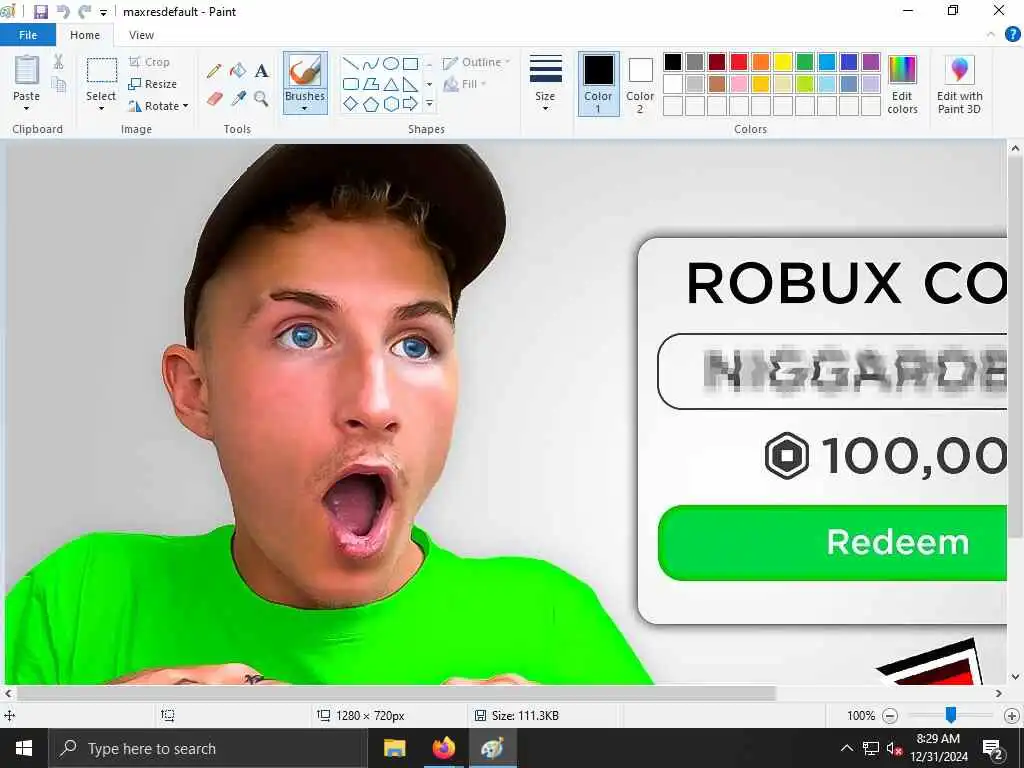Open the notification center icon

tap(993, 748)
